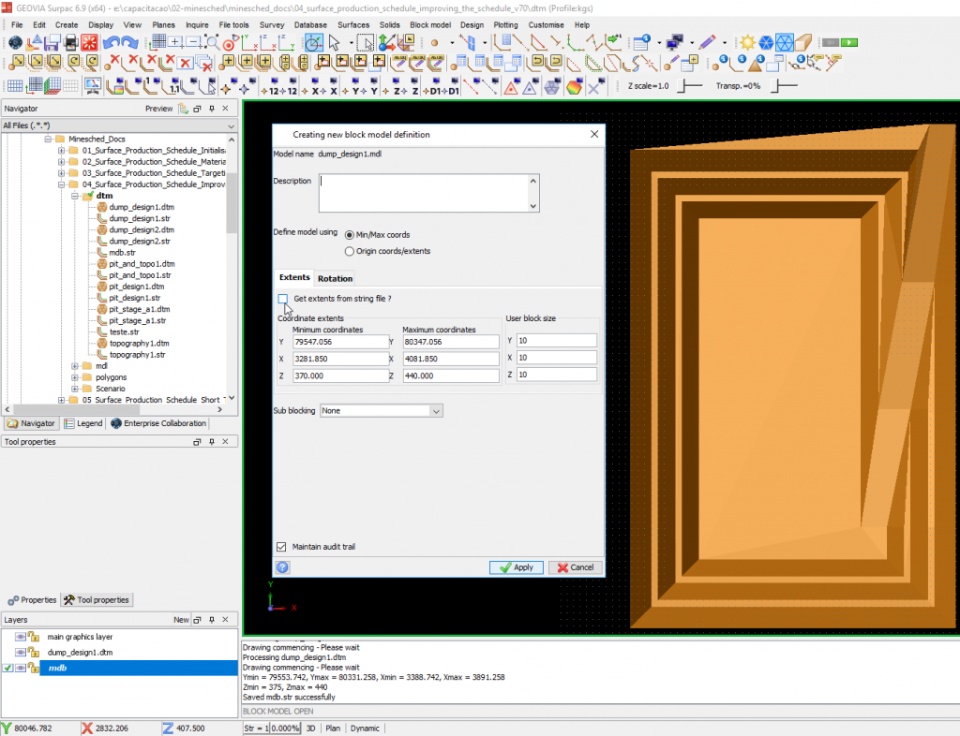Open the Block model menu
This screenshot has height=736, width=960.
(430, 24)
